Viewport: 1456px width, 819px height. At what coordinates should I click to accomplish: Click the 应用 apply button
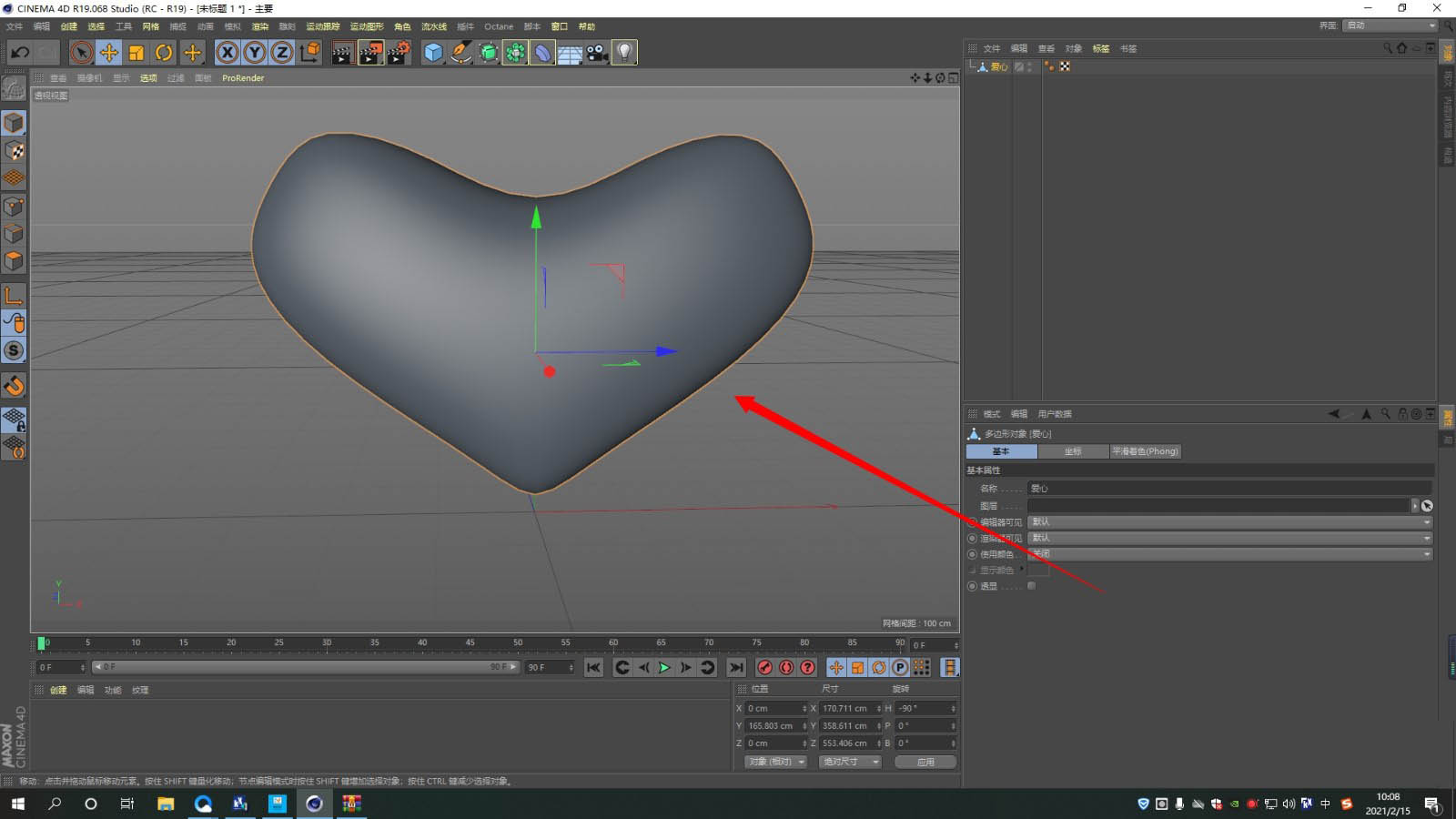pyautogui.click(x=925, y=762)
